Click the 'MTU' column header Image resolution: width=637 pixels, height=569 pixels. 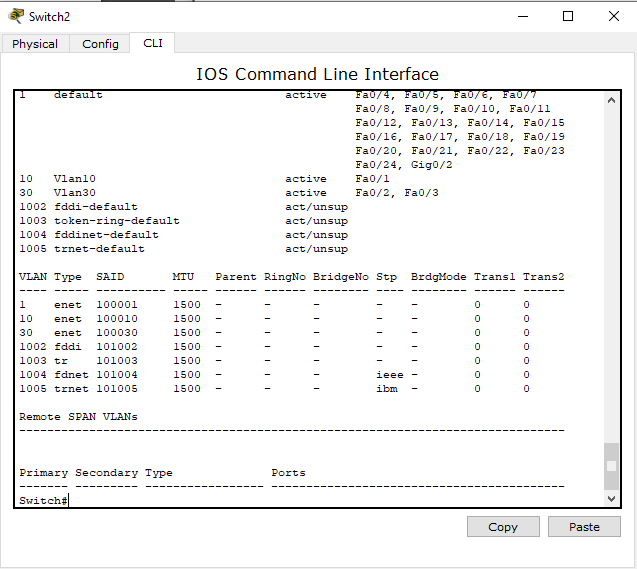[x=183, y=277]
